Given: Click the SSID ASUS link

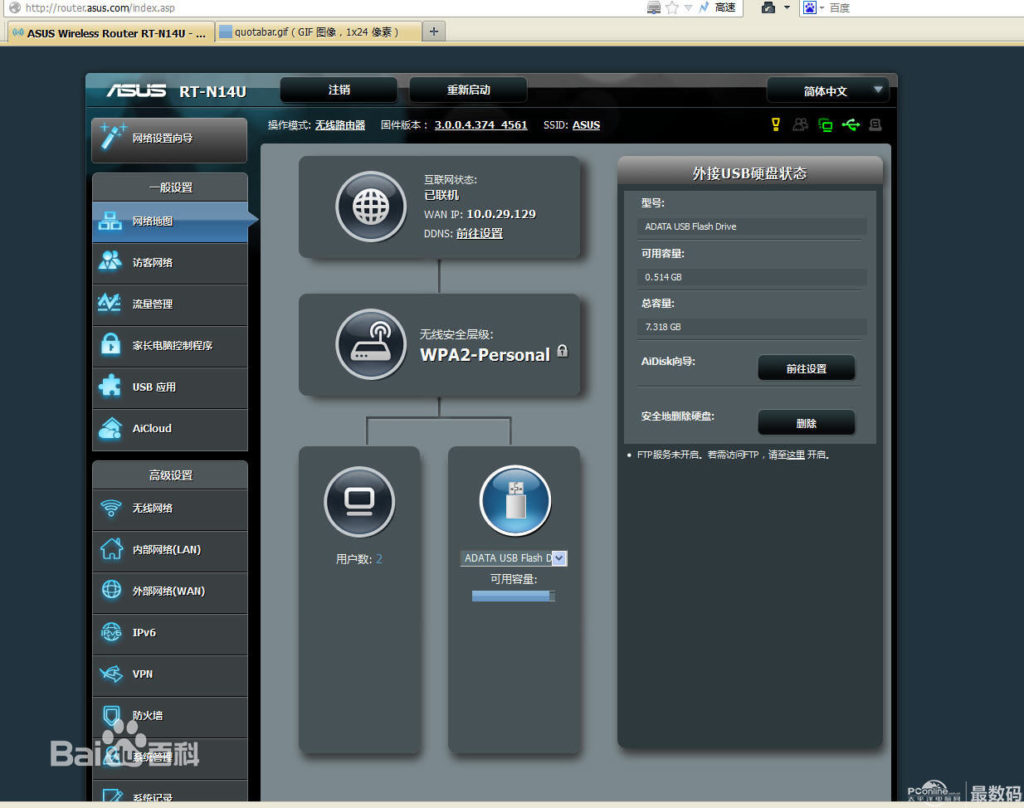Looking at the screenshot, I should click(x=586, y=125).
